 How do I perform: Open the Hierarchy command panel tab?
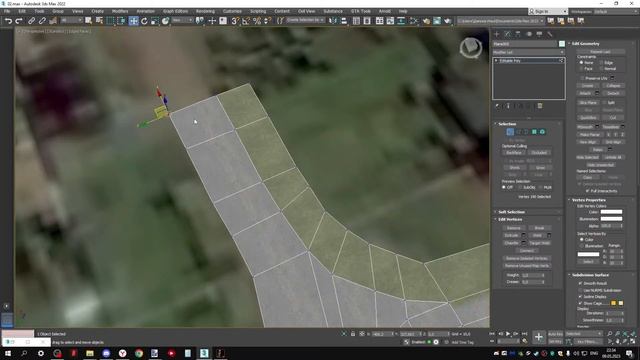point(518,34)
